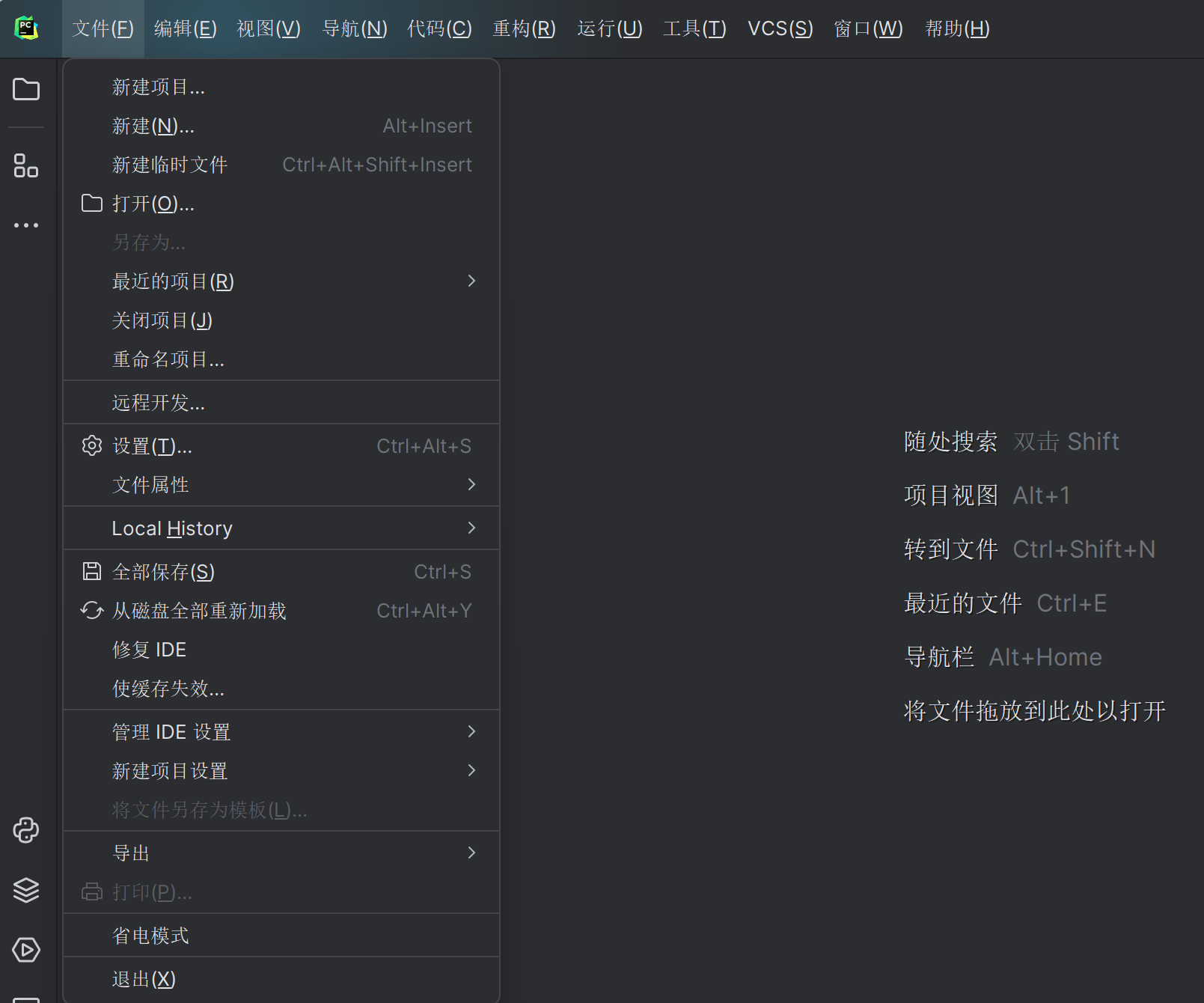Click the 项目视图 hint text

click(950, 496)
